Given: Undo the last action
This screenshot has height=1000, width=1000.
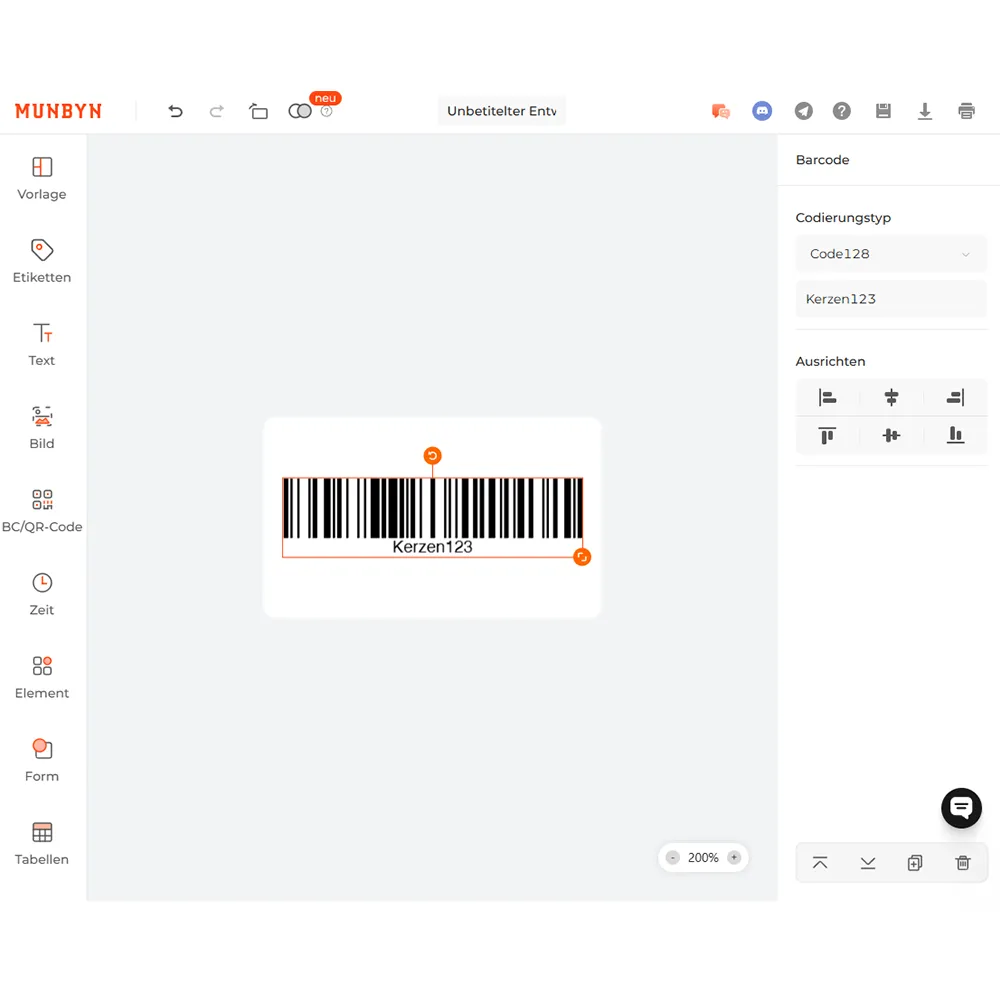Looking at the screenshot, I should click(x=175, y=112).
